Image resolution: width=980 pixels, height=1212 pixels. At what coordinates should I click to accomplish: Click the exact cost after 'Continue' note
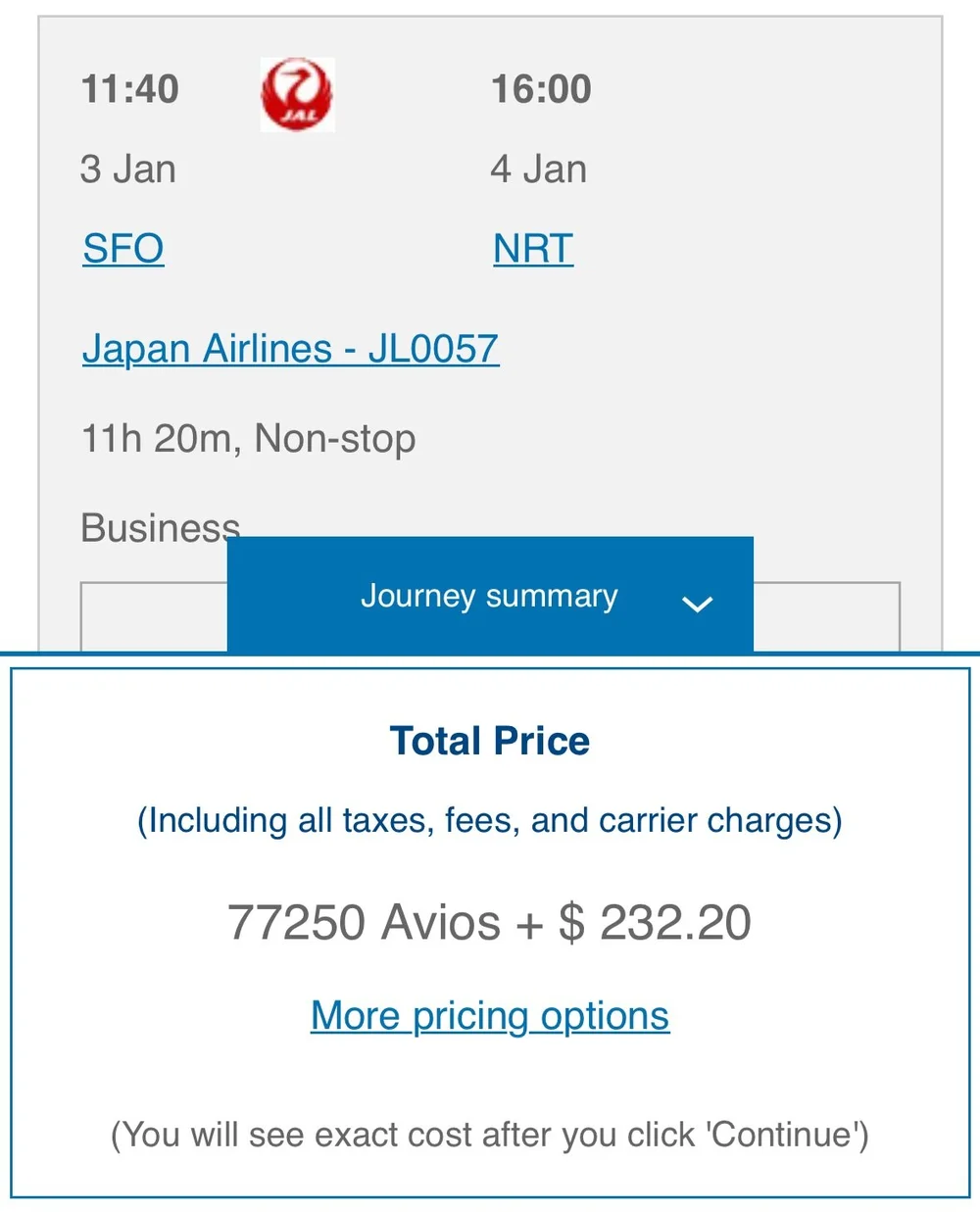490,1135
